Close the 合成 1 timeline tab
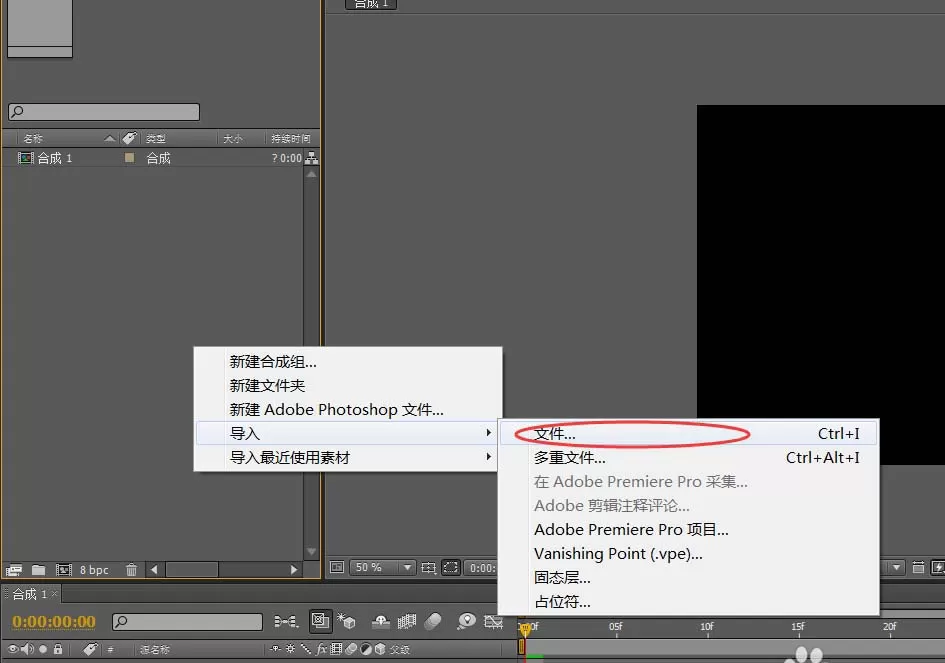 [x=54, y=594]
